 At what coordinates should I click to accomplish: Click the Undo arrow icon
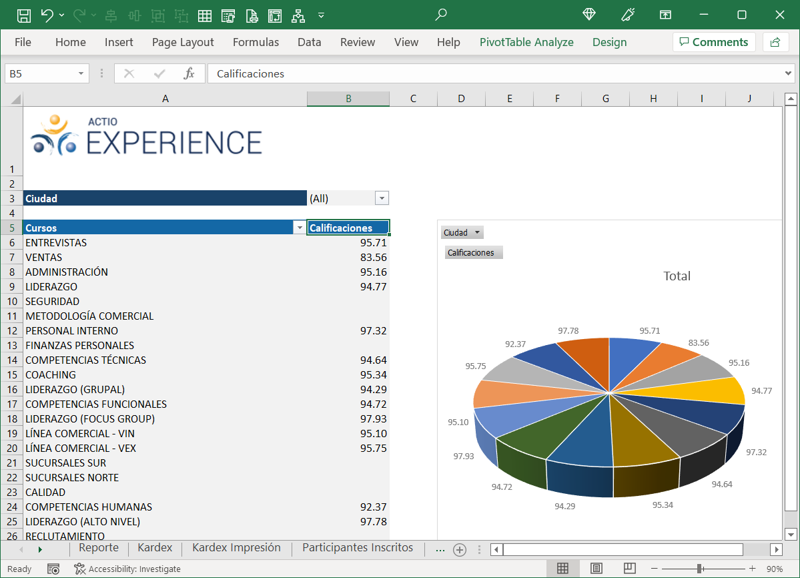pyautogui.click(x=47, y=15)
